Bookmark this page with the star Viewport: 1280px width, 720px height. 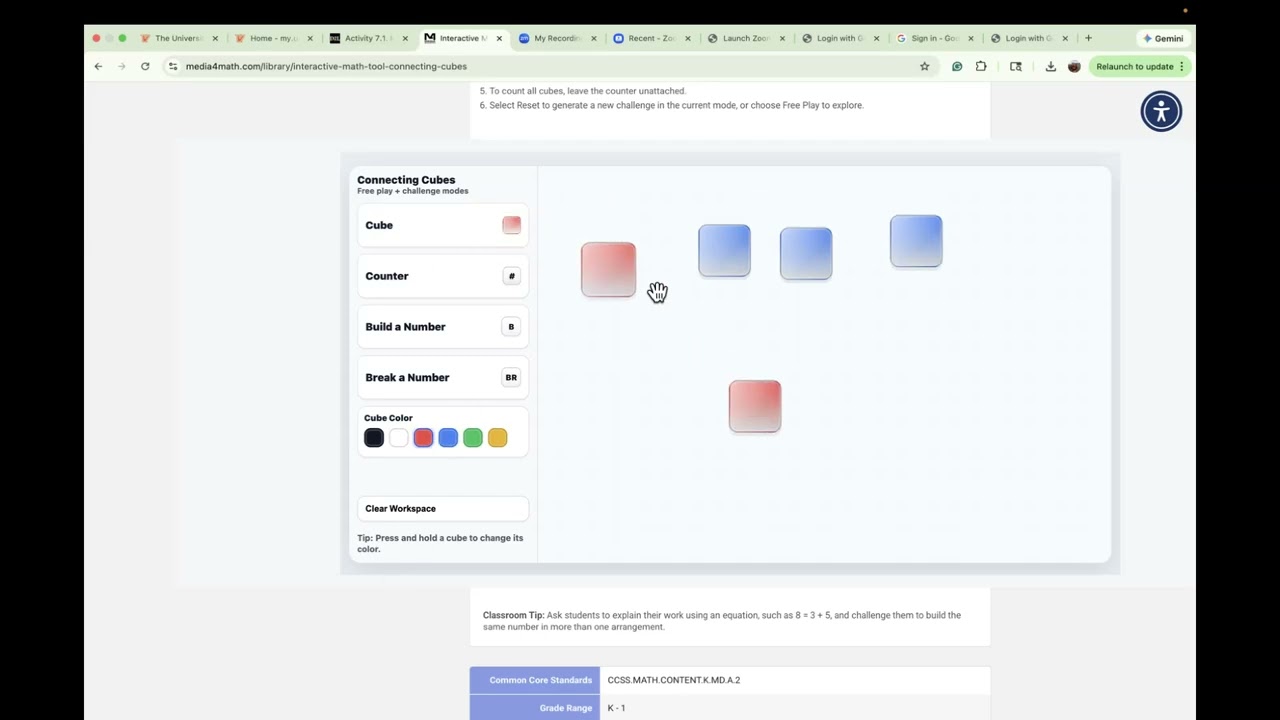924,66
